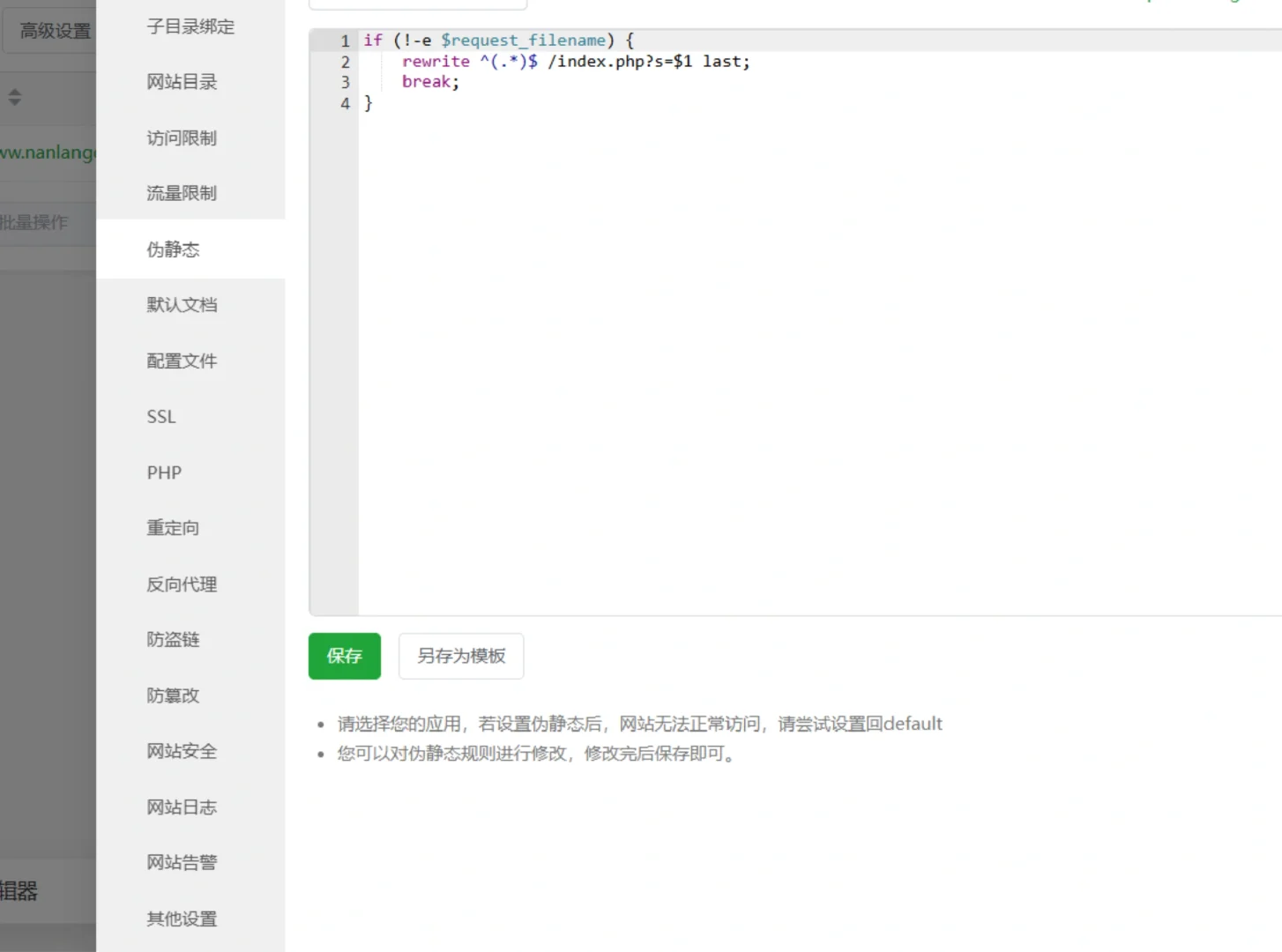
Task: Click line 2 of the rewrite rule editor
Action: point(575,61)
